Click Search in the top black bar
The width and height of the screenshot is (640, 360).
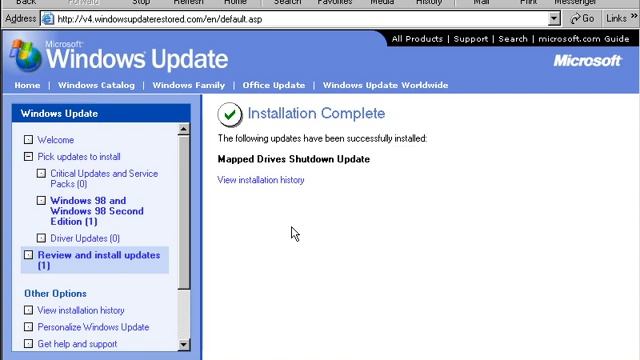(x=513, y=39)
